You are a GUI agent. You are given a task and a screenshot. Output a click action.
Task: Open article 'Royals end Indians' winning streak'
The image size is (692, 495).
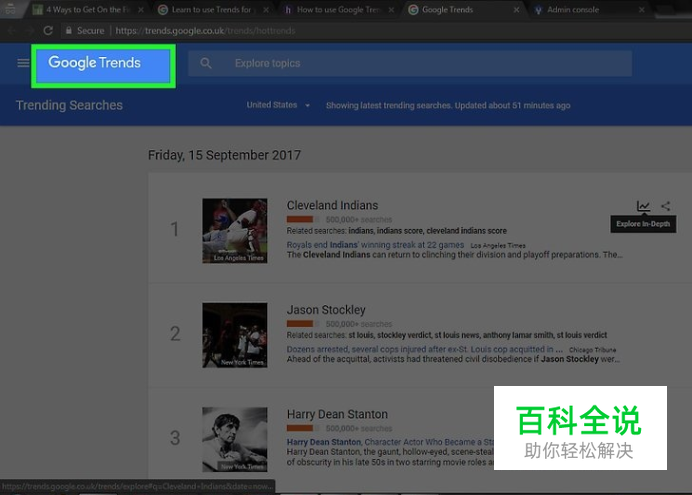(375, 245)
